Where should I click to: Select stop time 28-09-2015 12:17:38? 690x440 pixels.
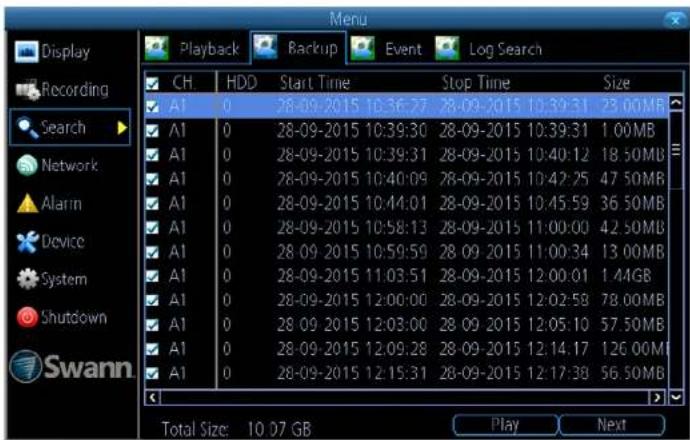point(514,374)
